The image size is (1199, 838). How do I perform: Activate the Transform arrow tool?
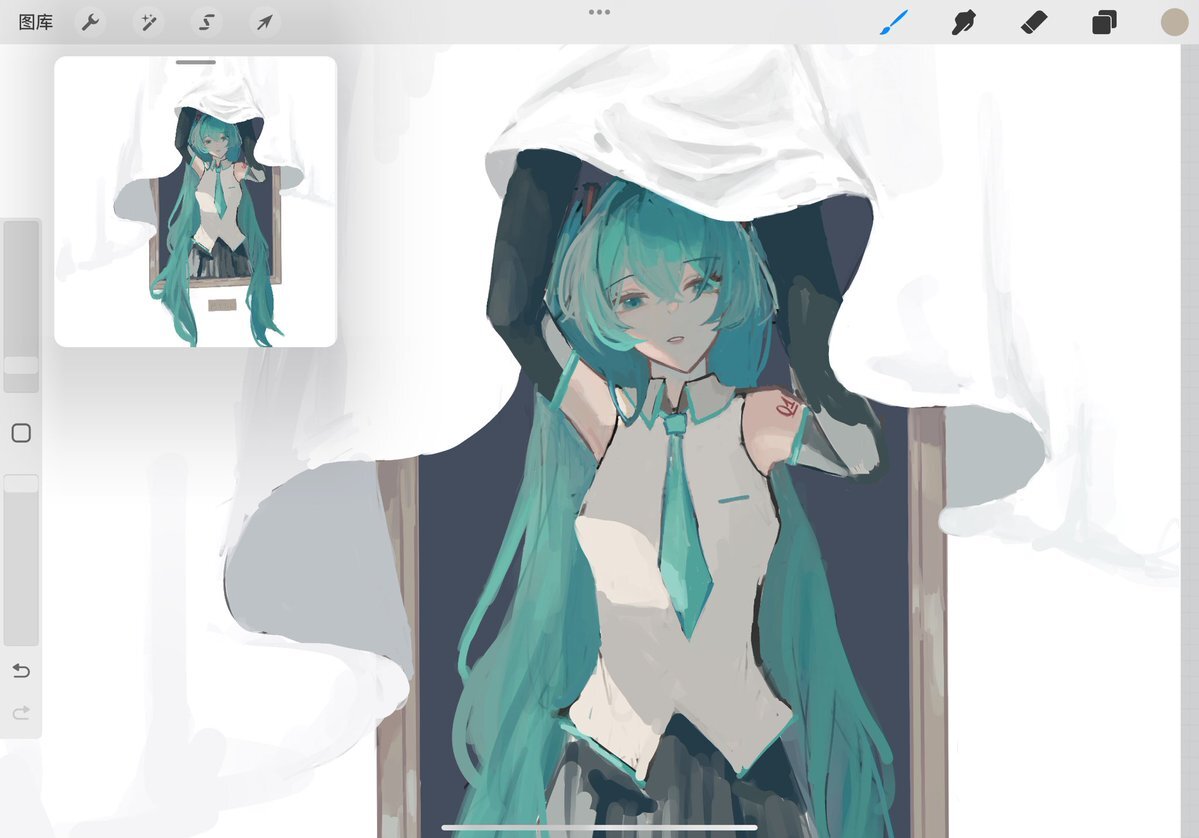[x=264, y=22]
